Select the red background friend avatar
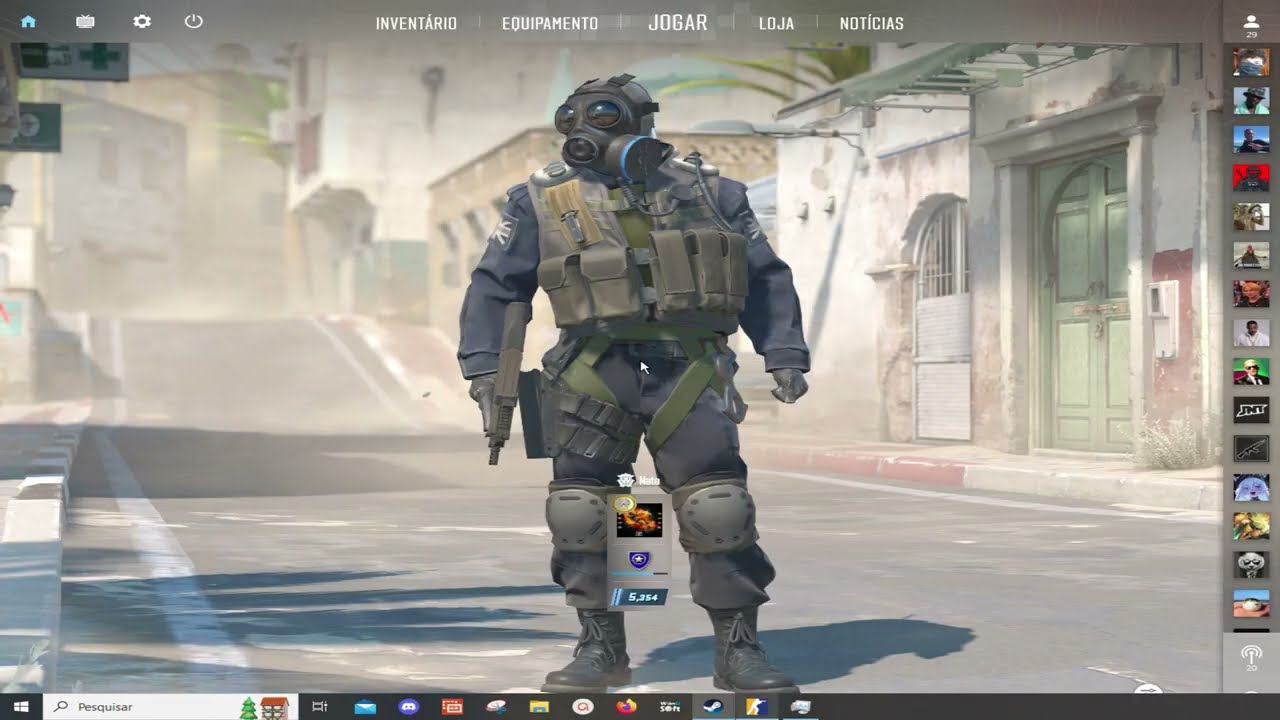The width and height of the screenshot is (1280, 720). [x=1251, y=178]
